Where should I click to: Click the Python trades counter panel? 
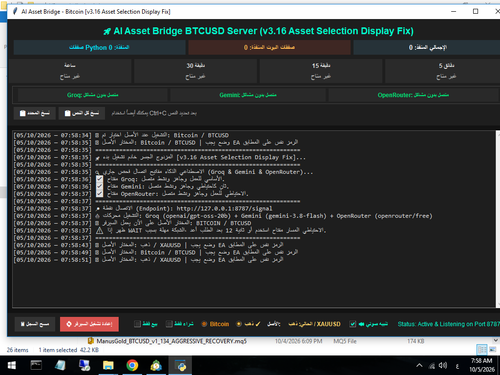tap(99, 47)
